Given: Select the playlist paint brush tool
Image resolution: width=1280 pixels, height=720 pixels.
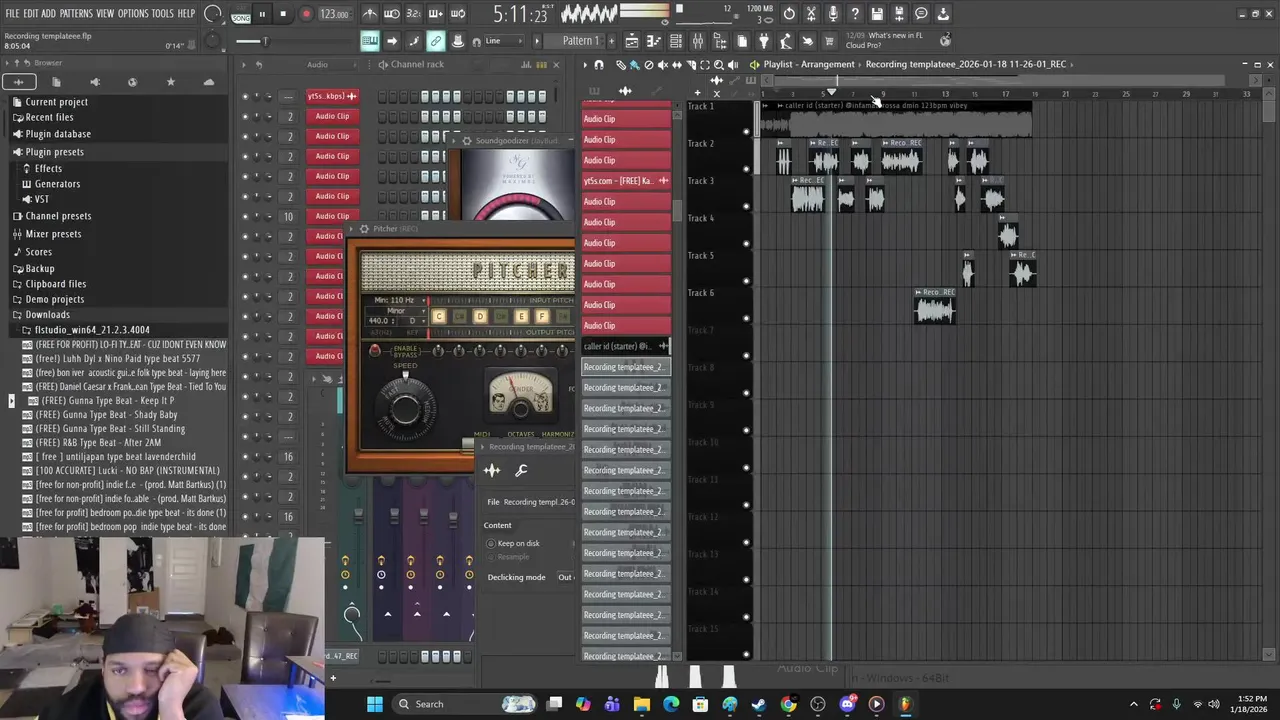Looking at the screenshot, I should (x=634, y=64).
